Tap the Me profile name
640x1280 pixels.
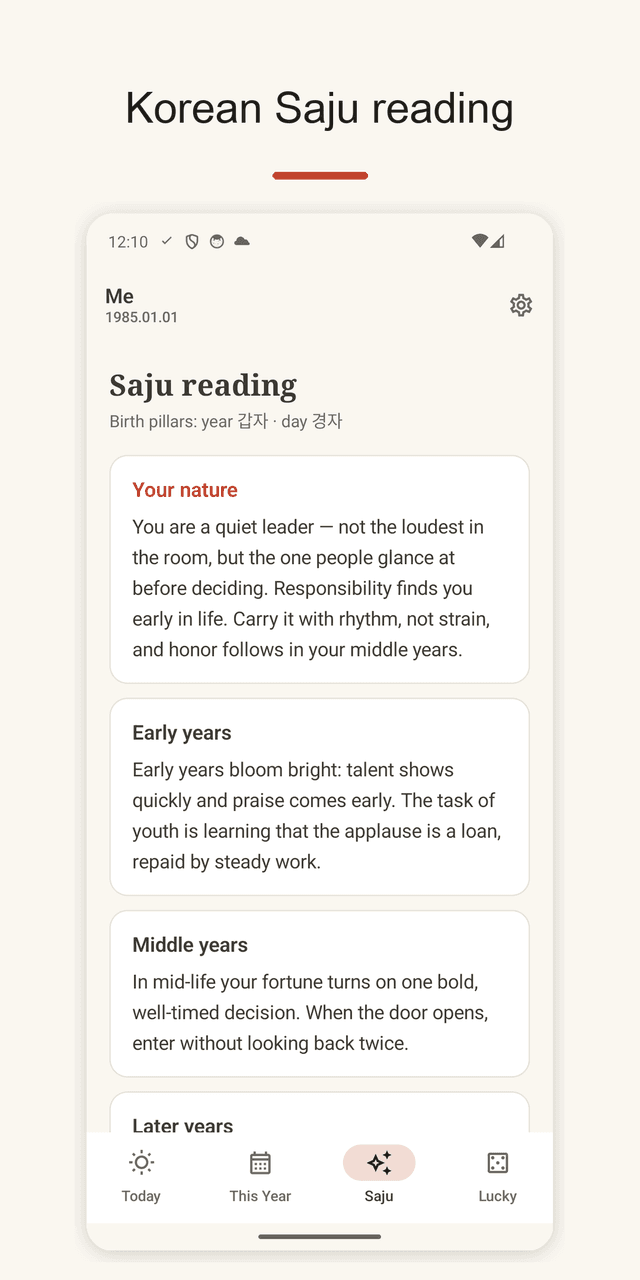coord(119,296)
